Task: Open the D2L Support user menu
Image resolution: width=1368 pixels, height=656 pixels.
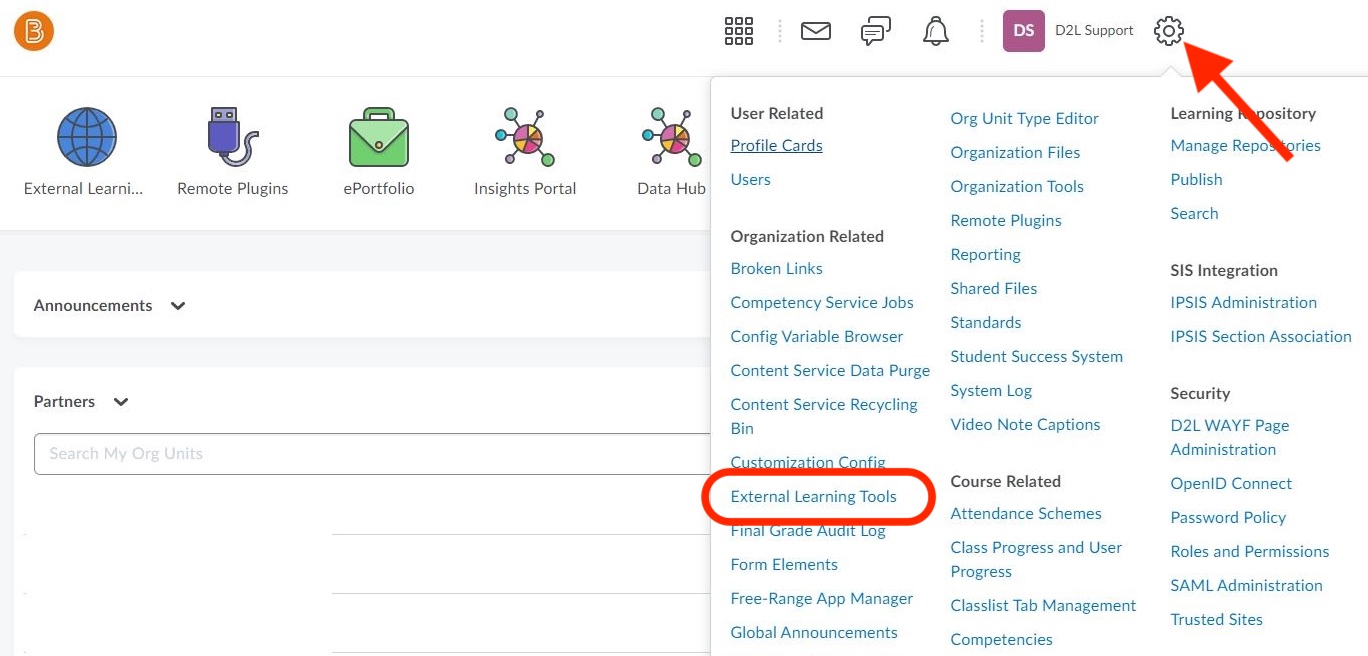Action: click(x=1094, y=31)
